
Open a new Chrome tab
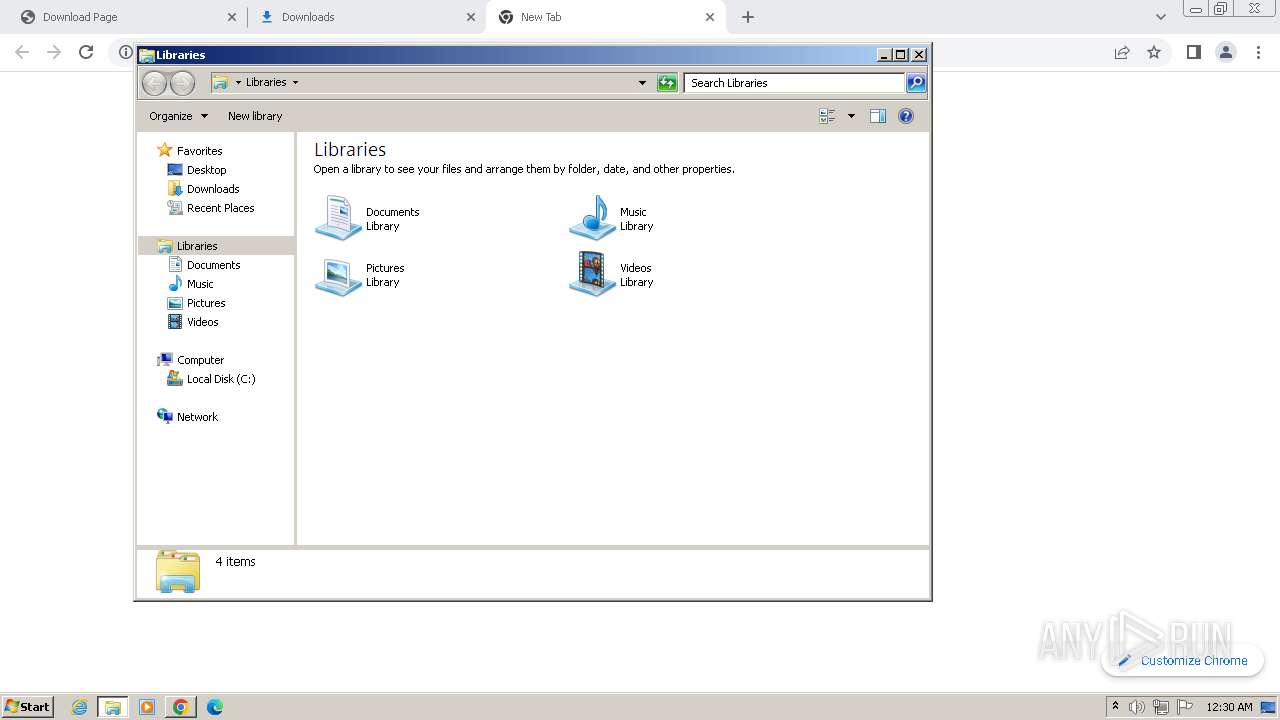(x=748, y=17)
